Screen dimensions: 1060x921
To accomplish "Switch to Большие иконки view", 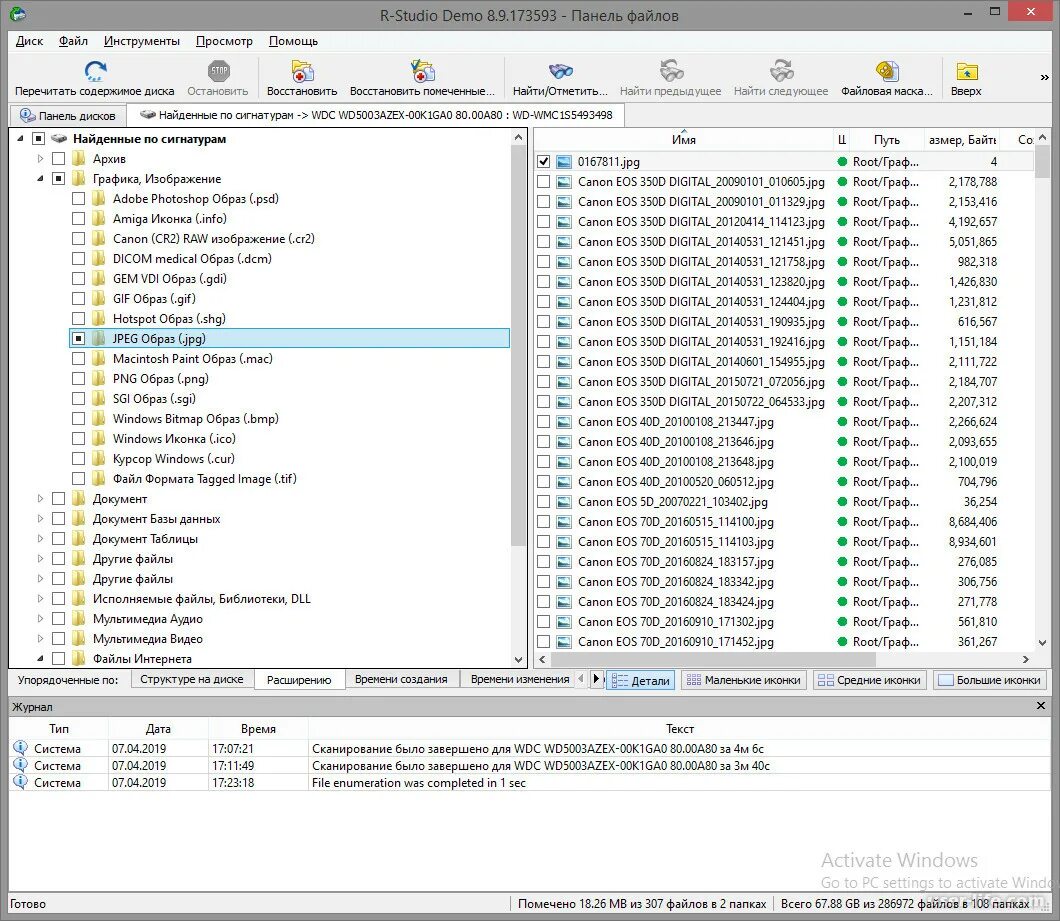I will coord(990,680).
